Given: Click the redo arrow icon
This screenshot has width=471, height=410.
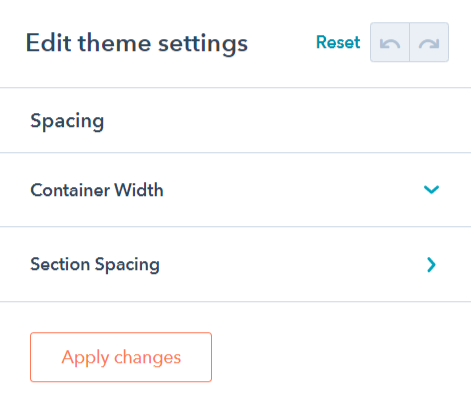Looking at the screenshot, I should (429, 42).
